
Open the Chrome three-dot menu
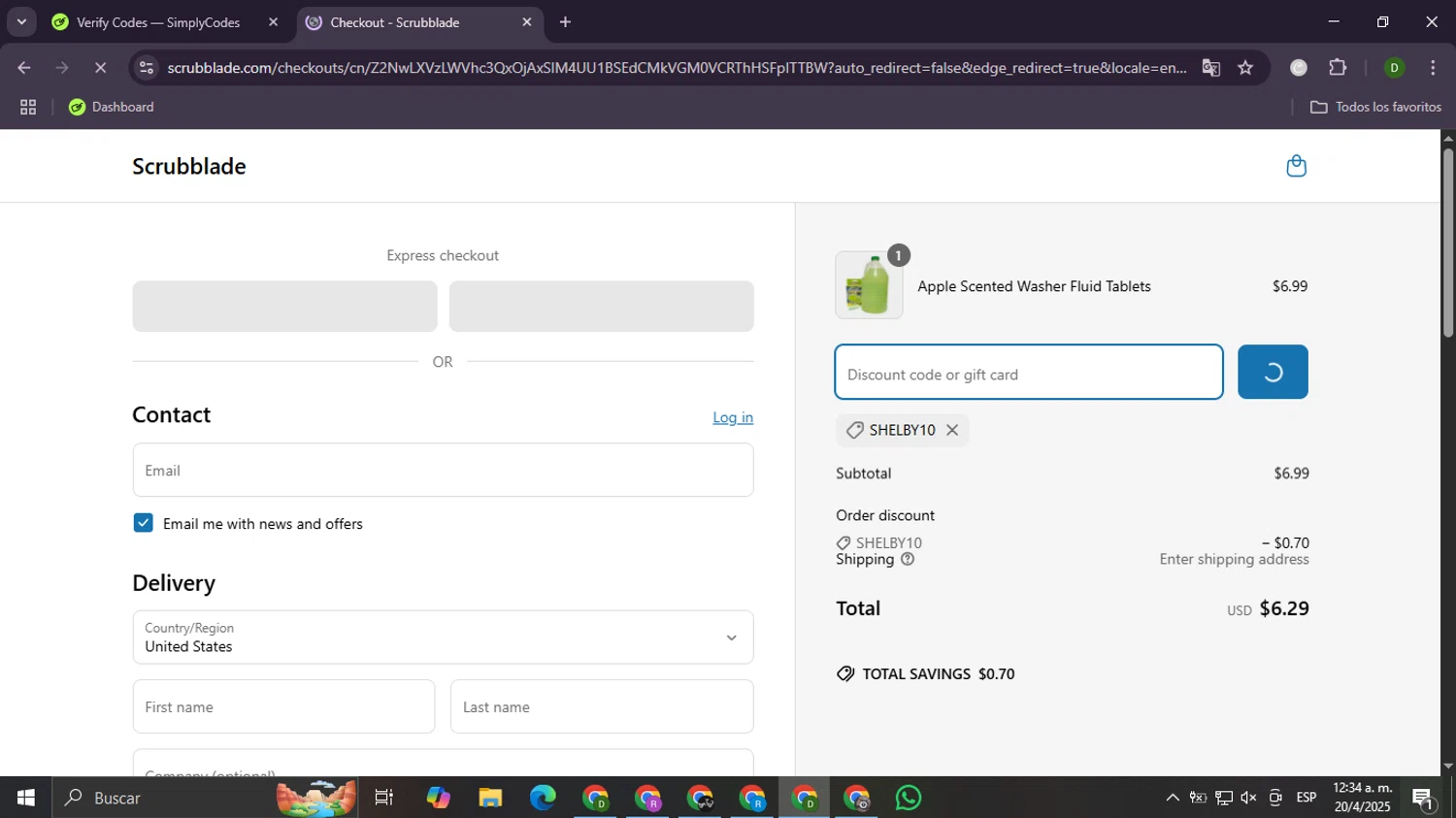[x=1433, y=68]
